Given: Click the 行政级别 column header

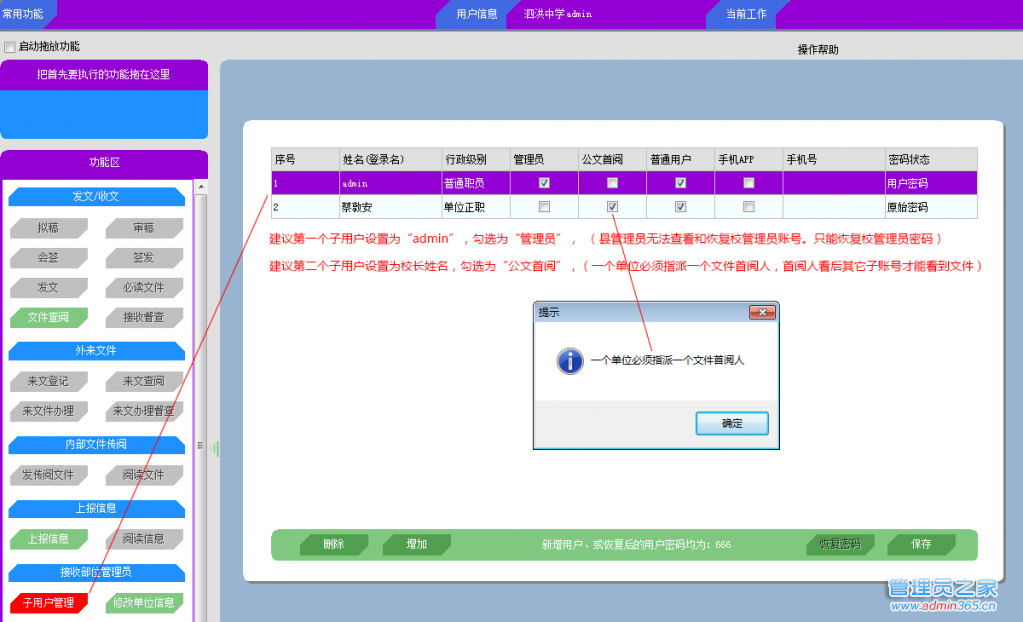Looking at the screenshot, I should coord(476,159).
